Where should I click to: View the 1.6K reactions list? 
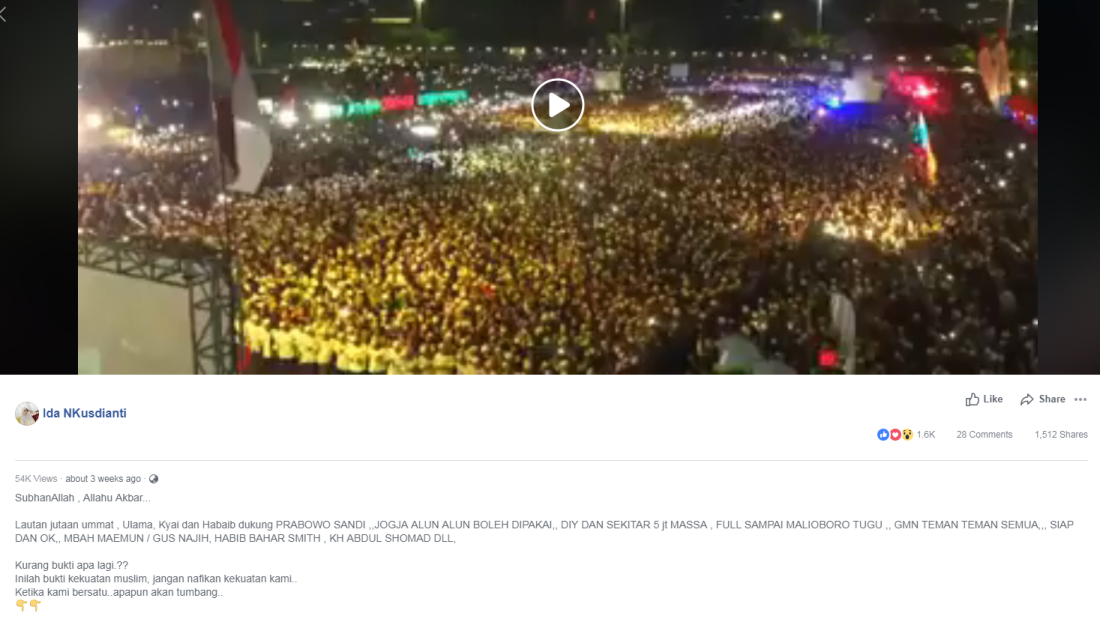tap(925, 435)
